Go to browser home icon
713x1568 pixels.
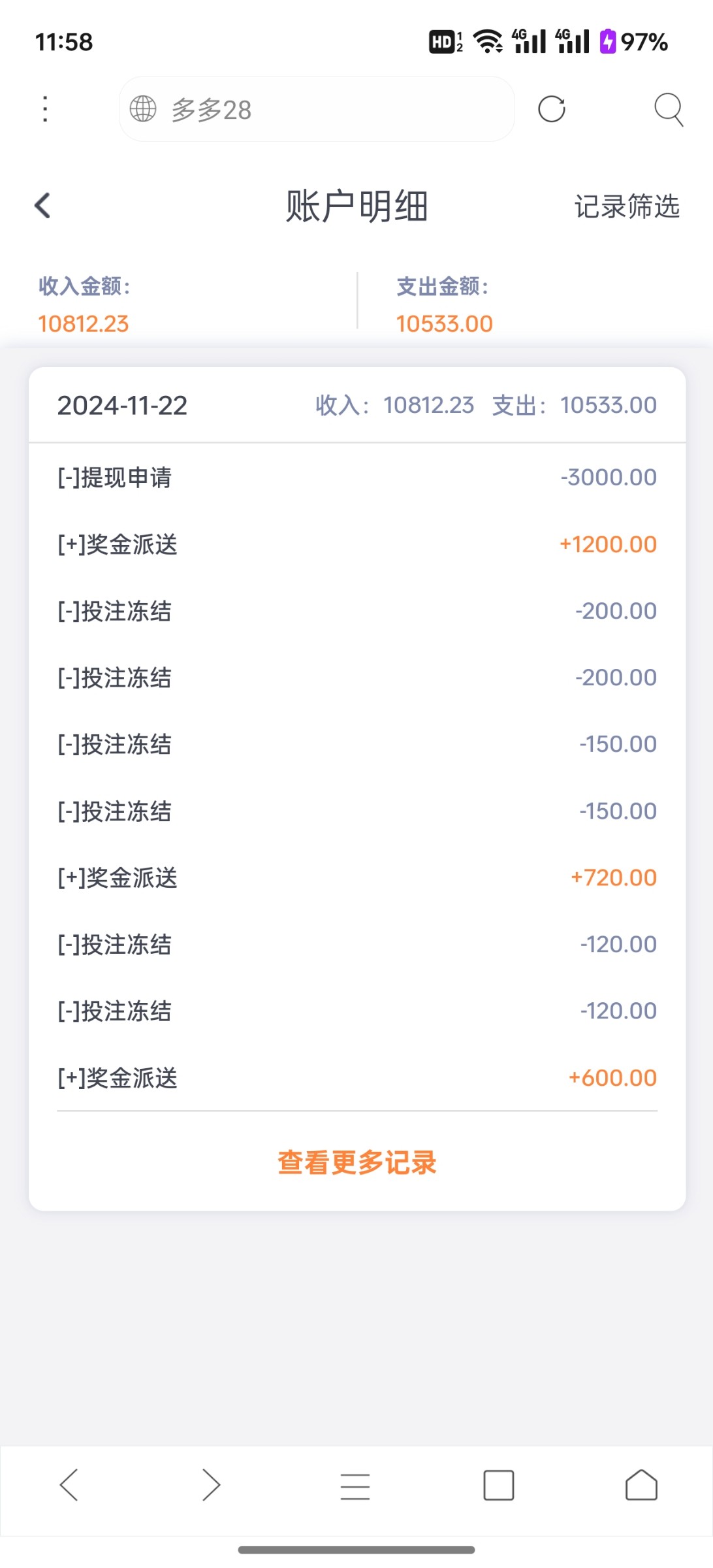(x=641, y=1485)
